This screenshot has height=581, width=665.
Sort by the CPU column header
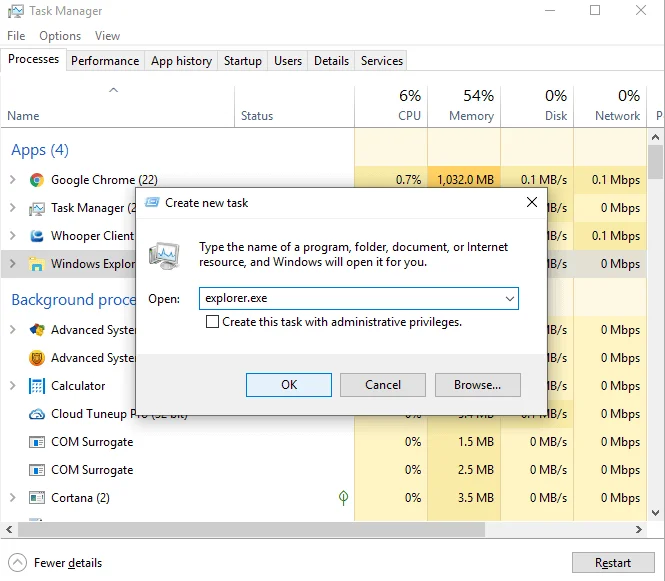tap(391, 106)
